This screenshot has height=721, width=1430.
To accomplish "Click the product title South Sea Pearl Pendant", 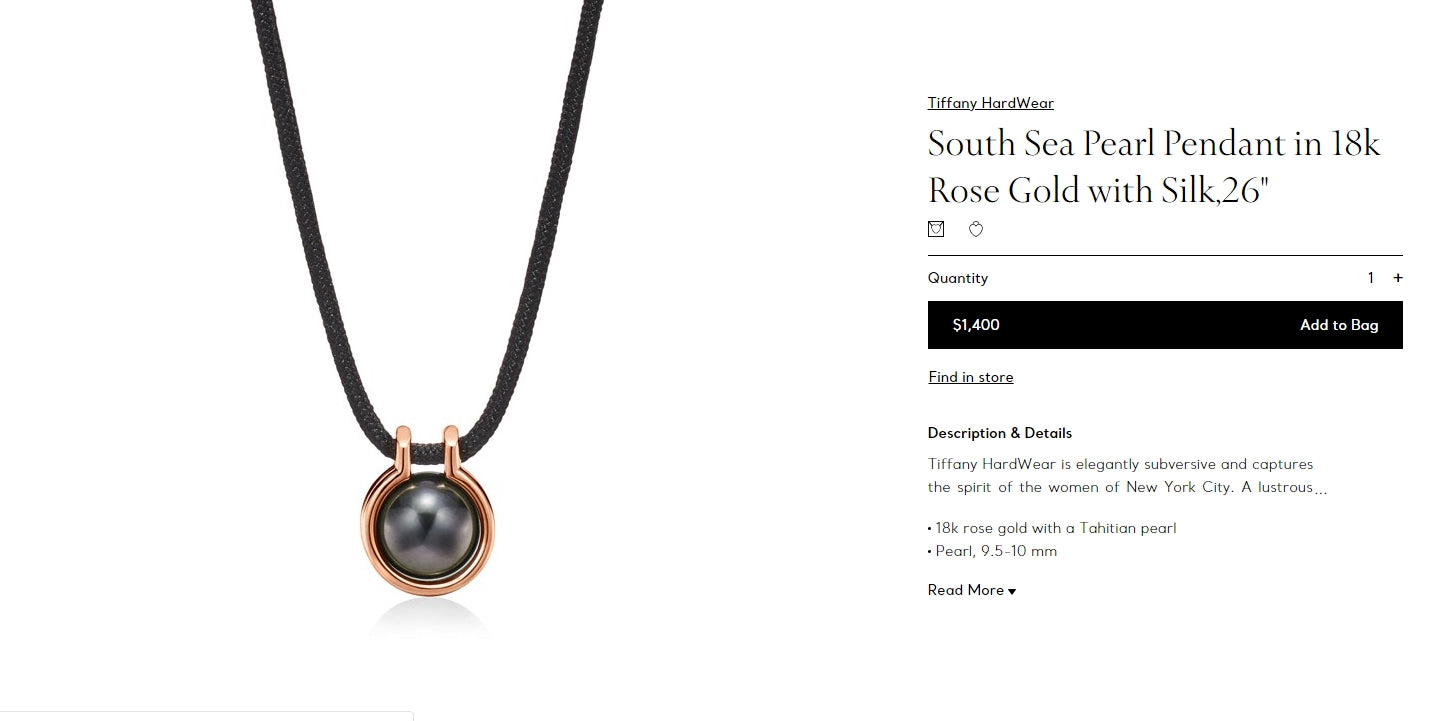I will pyautogui.click(x=1154, y=166).
